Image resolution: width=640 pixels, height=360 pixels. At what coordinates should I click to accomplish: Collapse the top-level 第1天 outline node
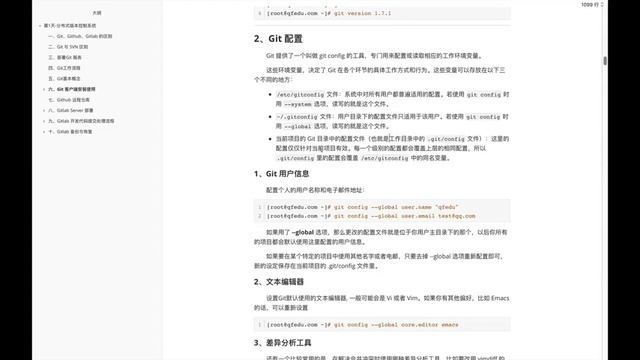pyautogui.click(x=40, y=26)
